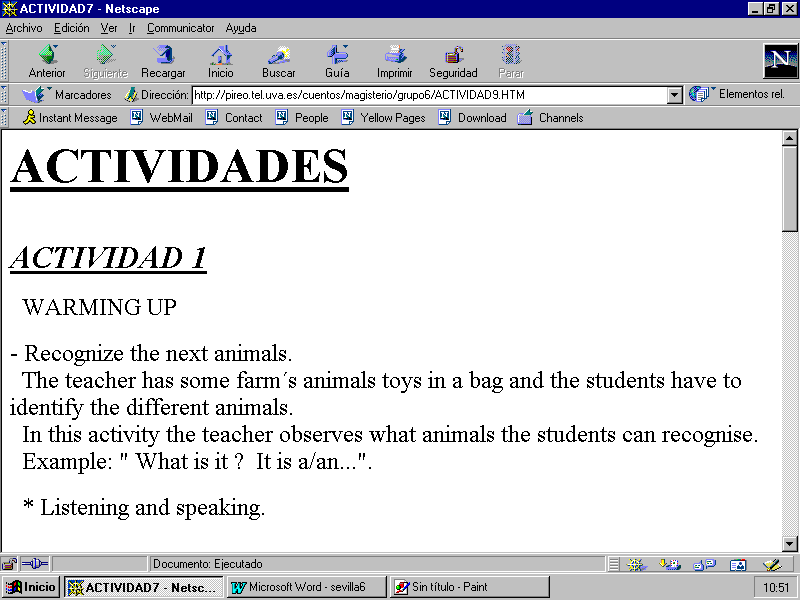Screen dimensions: 800x600
Task: Open the Inicio home page icon
Action: pos(221,55)
